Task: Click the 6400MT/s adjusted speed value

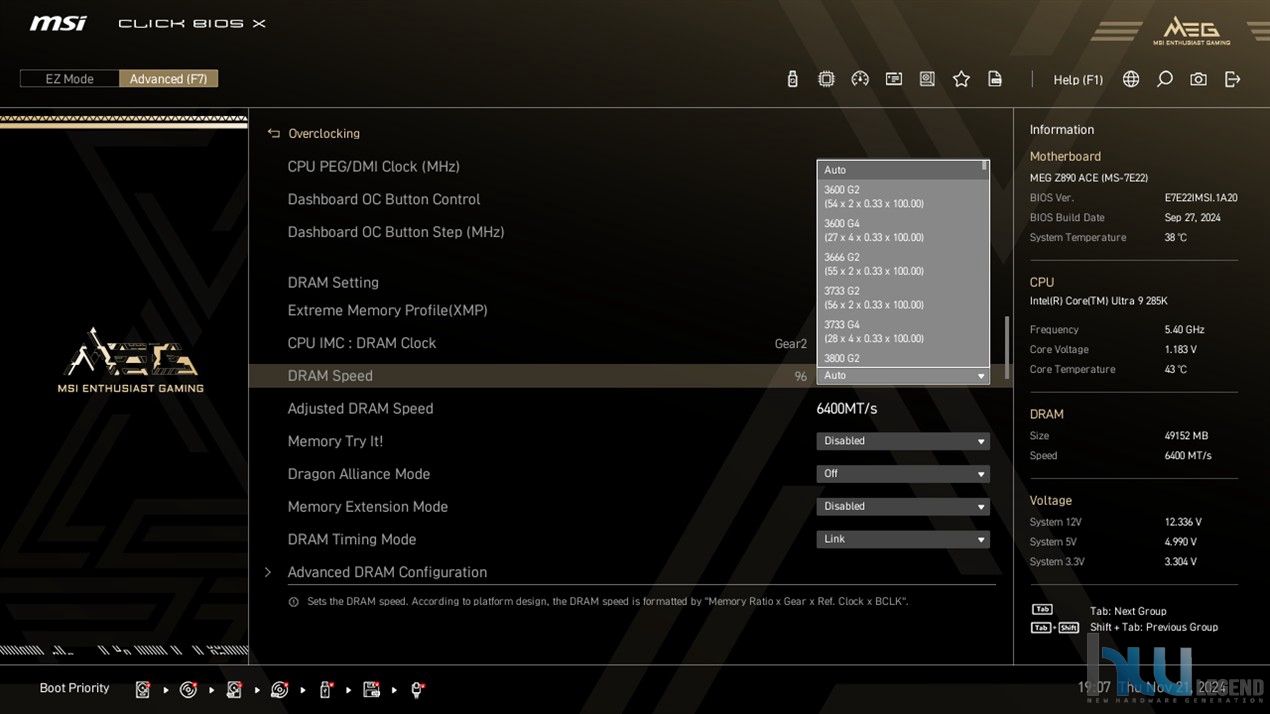Action: click(x=847, y=409)
